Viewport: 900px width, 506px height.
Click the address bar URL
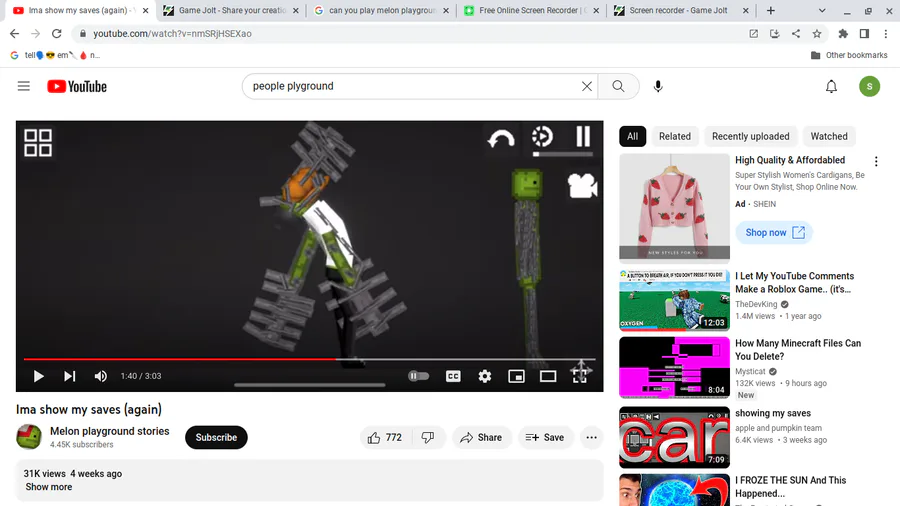(x=172, y=33)
